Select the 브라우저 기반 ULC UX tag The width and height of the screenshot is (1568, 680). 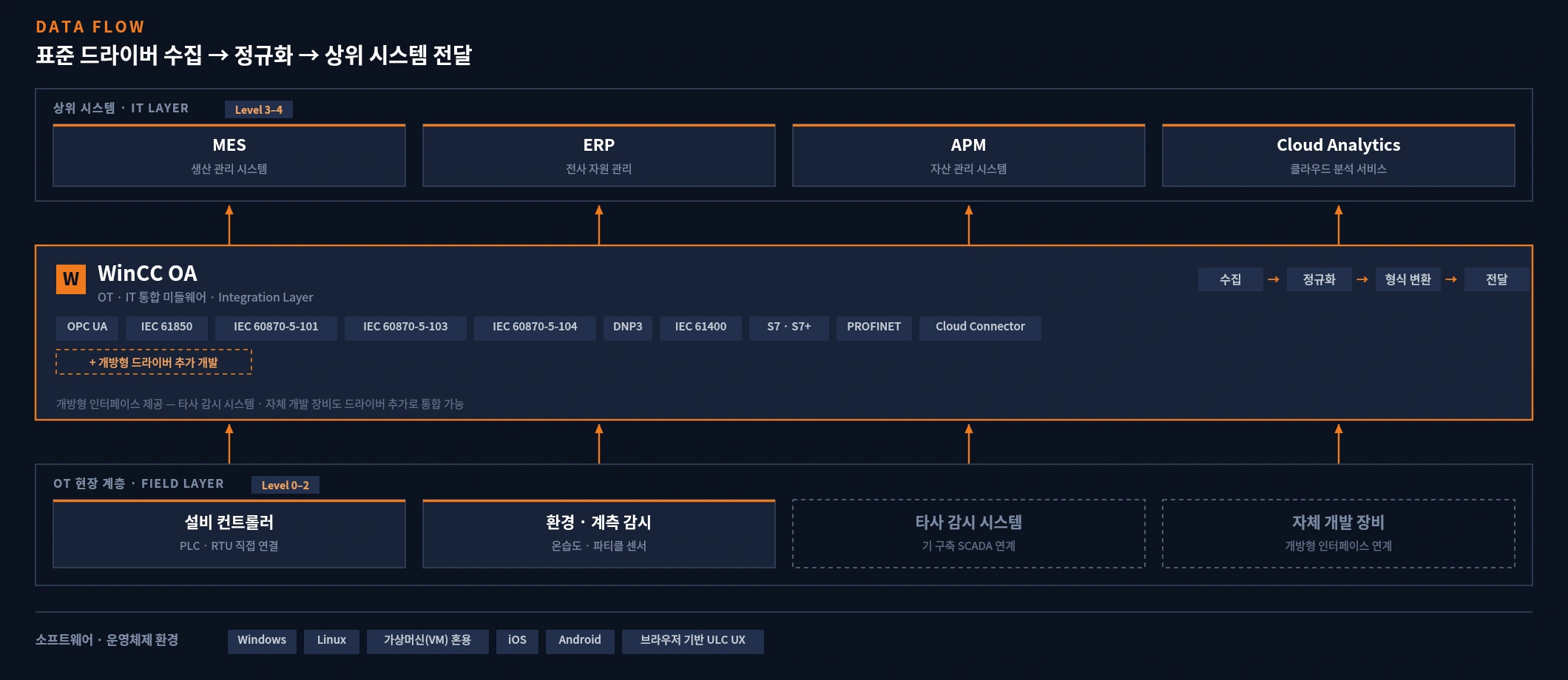(693, 641)
